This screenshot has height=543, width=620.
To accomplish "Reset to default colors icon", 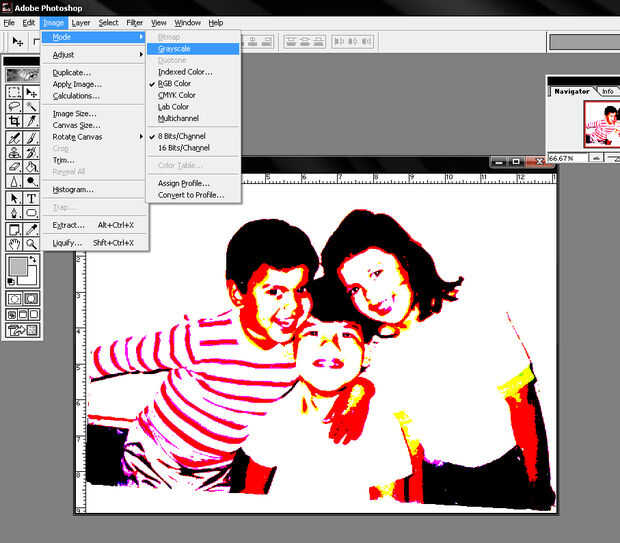I will 11,281.
